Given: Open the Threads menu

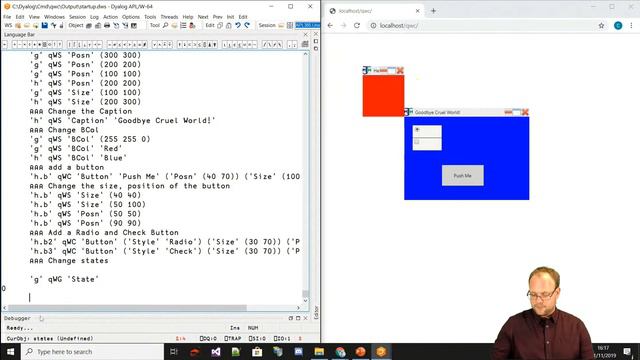Looking at the screenshot, I should point(169,17).
